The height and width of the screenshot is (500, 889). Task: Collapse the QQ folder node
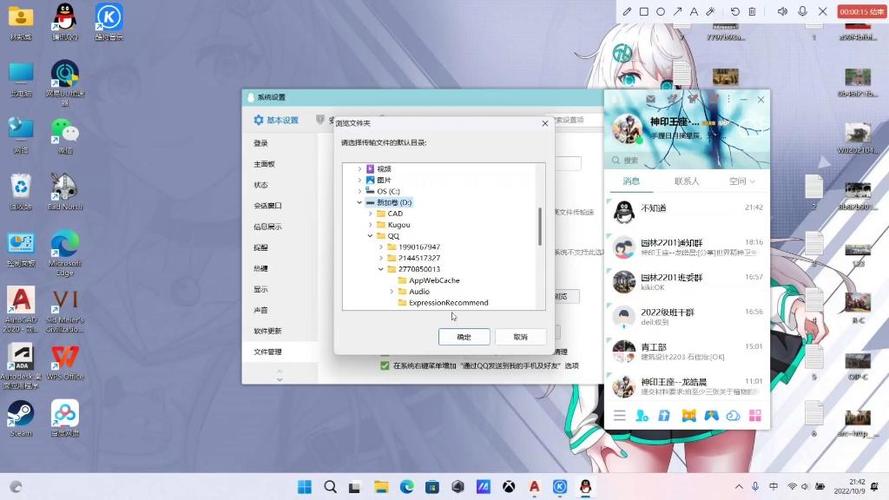point(370,236)
